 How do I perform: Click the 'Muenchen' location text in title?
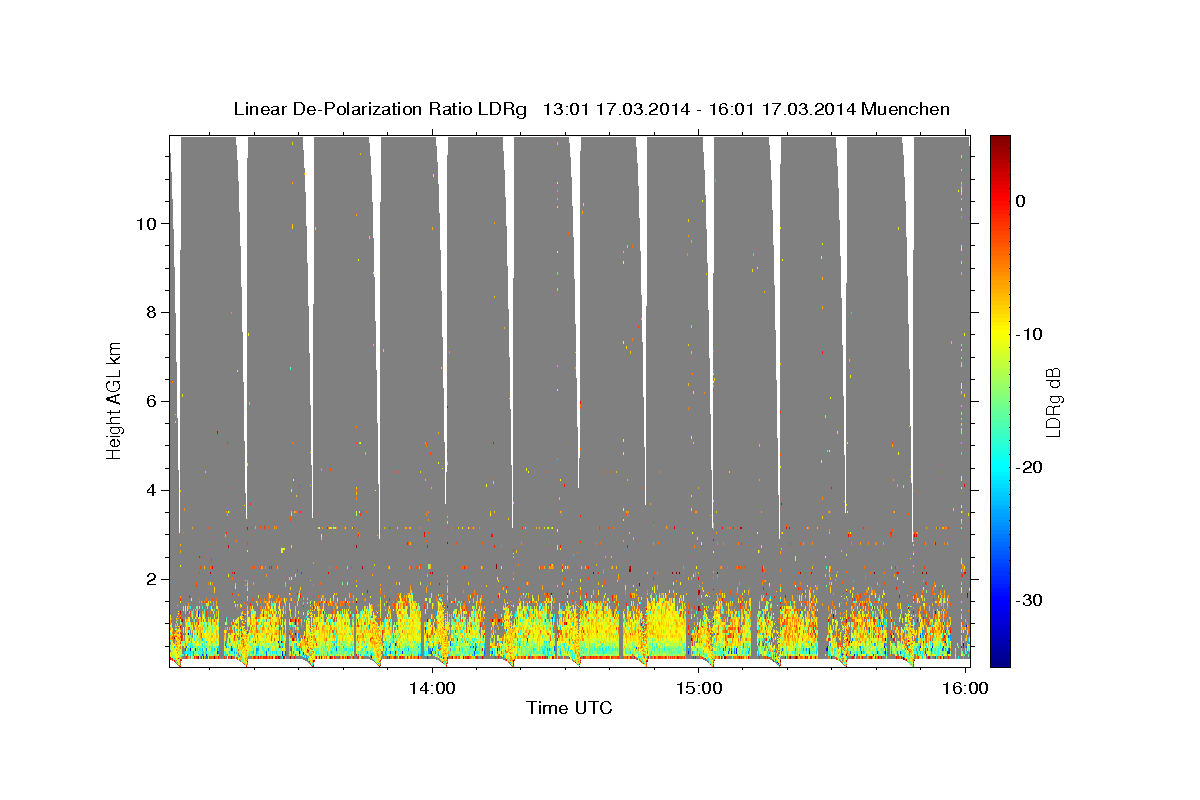point(903,109)
